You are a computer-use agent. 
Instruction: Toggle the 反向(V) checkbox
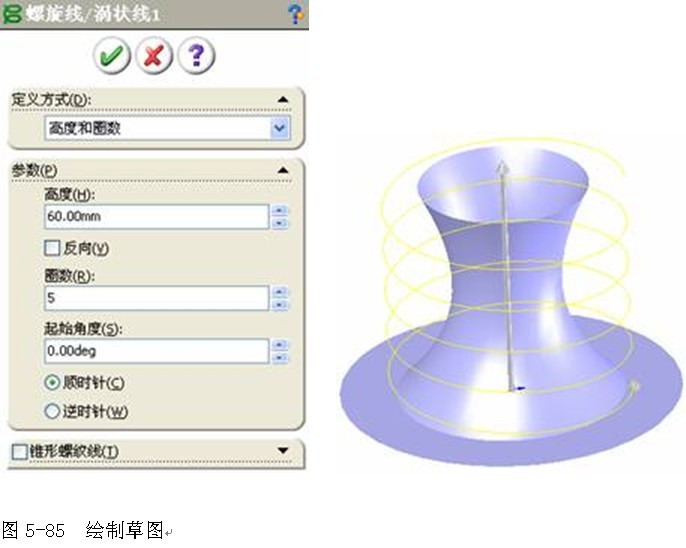pyautogui.click(x=52, y=248)
